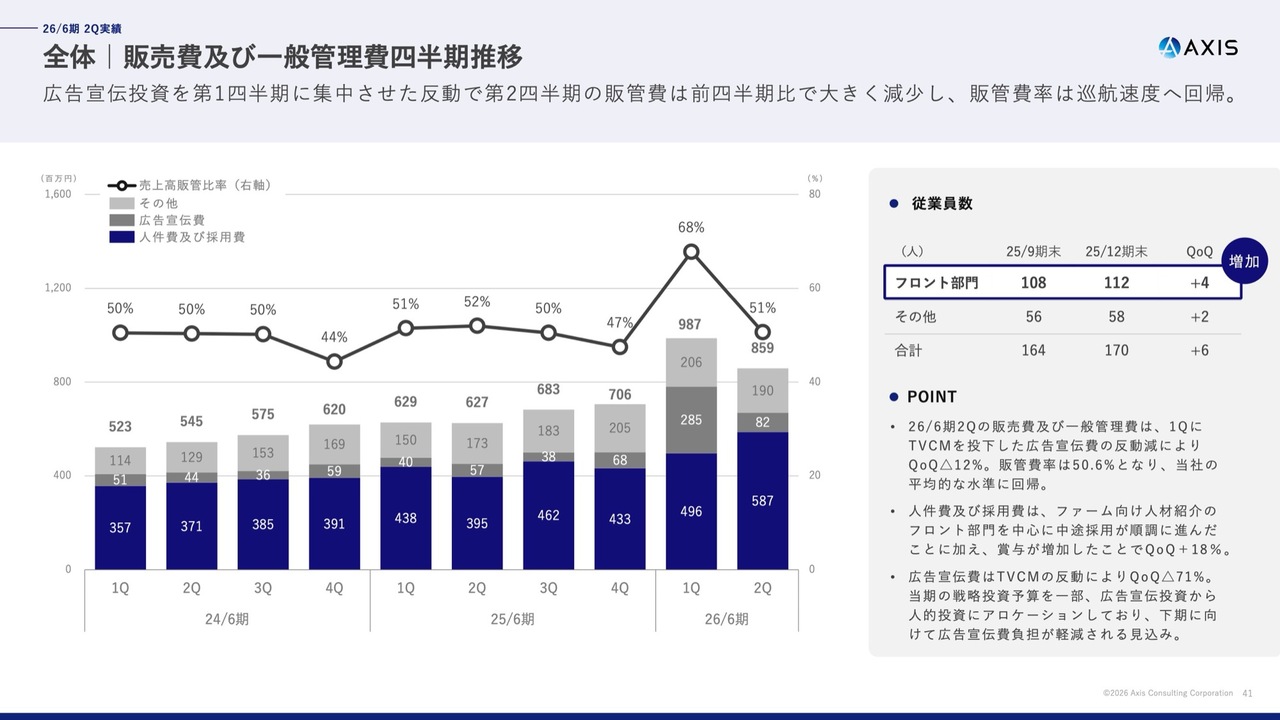This screenshot has height=720, width=1280.
Task: Click the bullet icon beside POINT heading
Action: coord(895,397)
